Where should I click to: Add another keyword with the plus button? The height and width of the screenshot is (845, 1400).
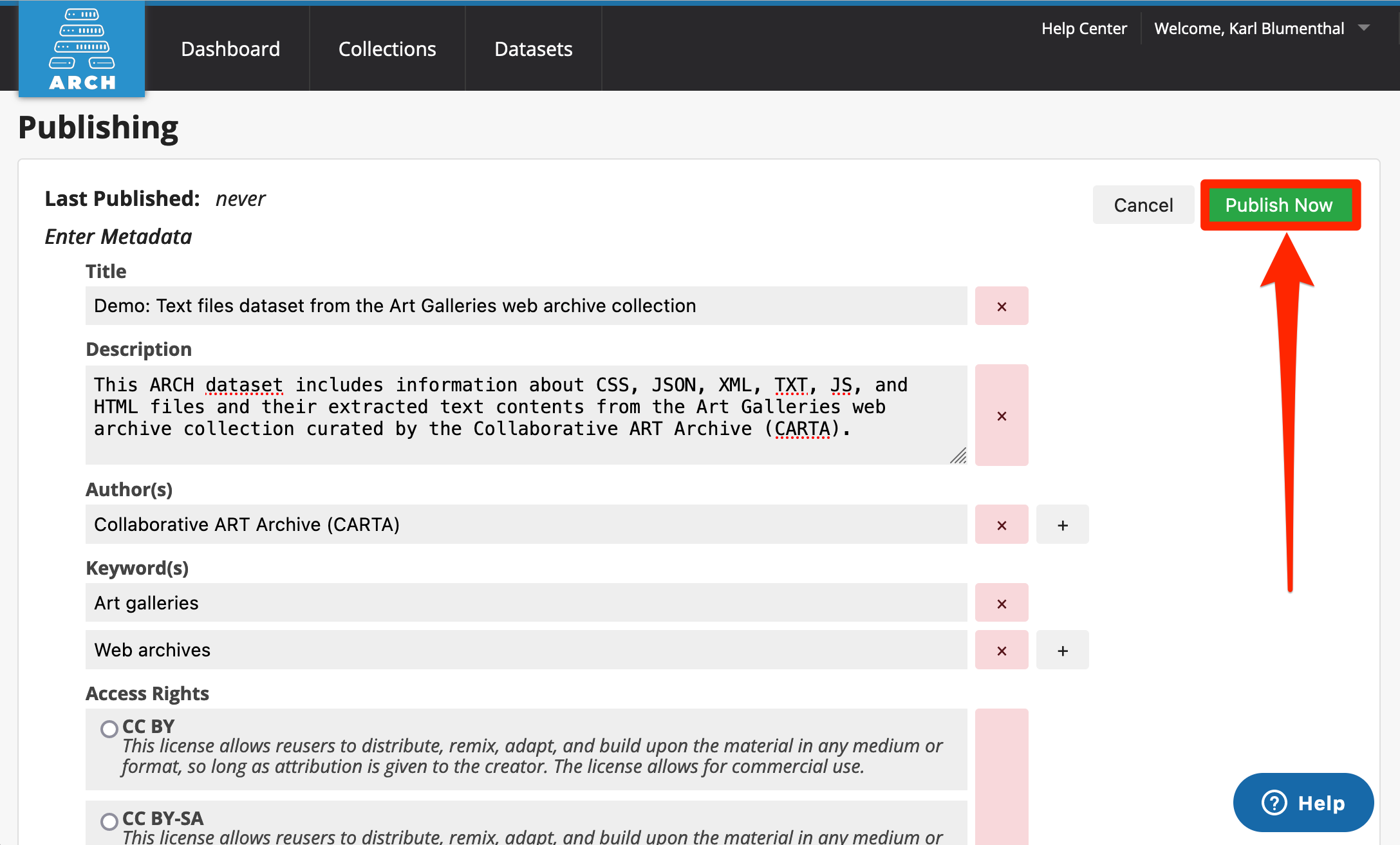point(1063,650)
